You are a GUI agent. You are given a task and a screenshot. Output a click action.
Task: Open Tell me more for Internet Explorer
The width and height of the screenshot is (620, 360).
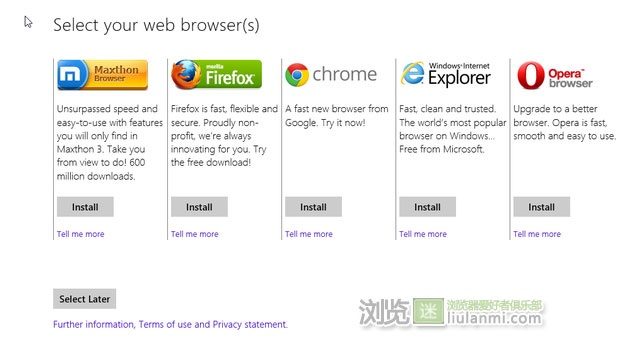423,234
